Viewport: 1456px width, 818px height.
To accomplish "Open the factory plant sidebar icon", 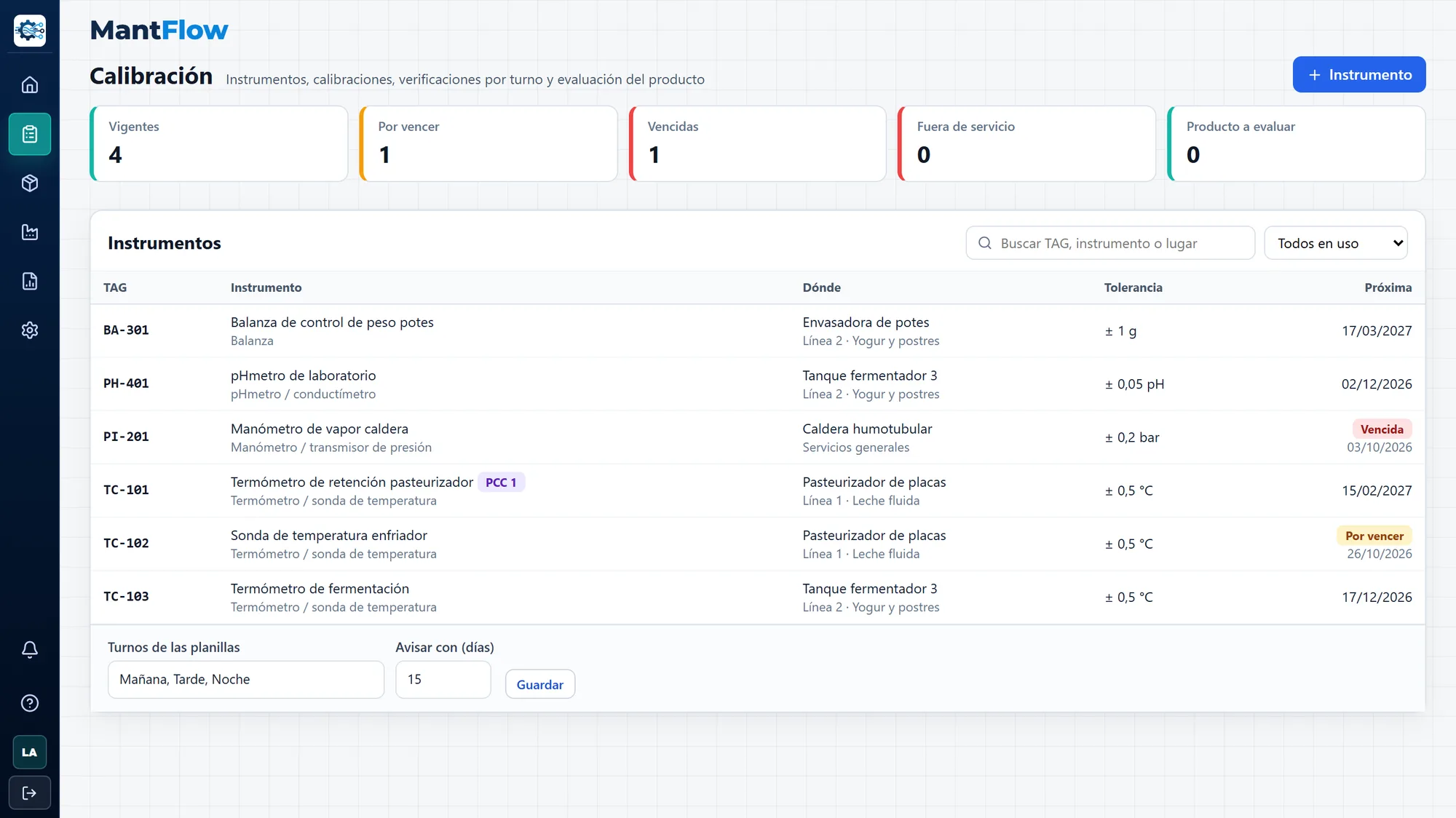I will (30, 232).
